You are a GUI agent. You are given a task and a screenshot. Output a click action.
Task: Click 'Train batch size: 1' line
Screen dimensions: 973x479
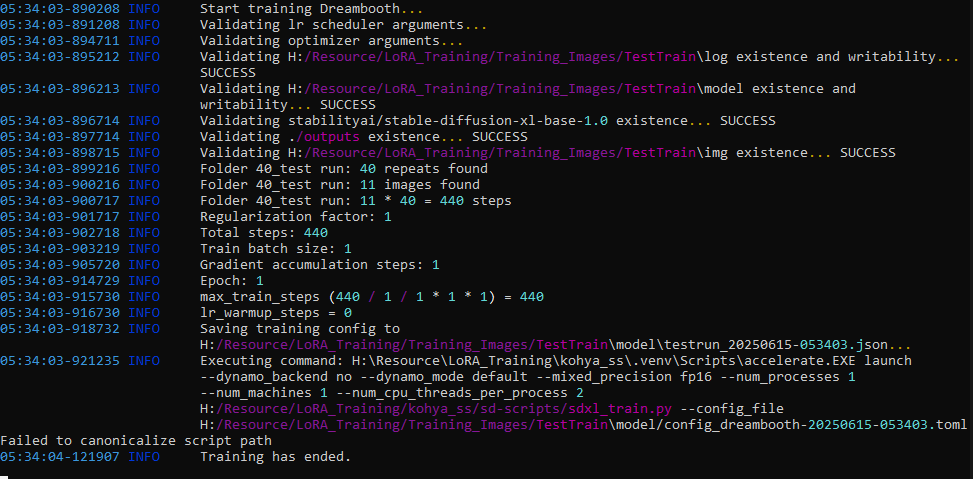click(276, 248)
